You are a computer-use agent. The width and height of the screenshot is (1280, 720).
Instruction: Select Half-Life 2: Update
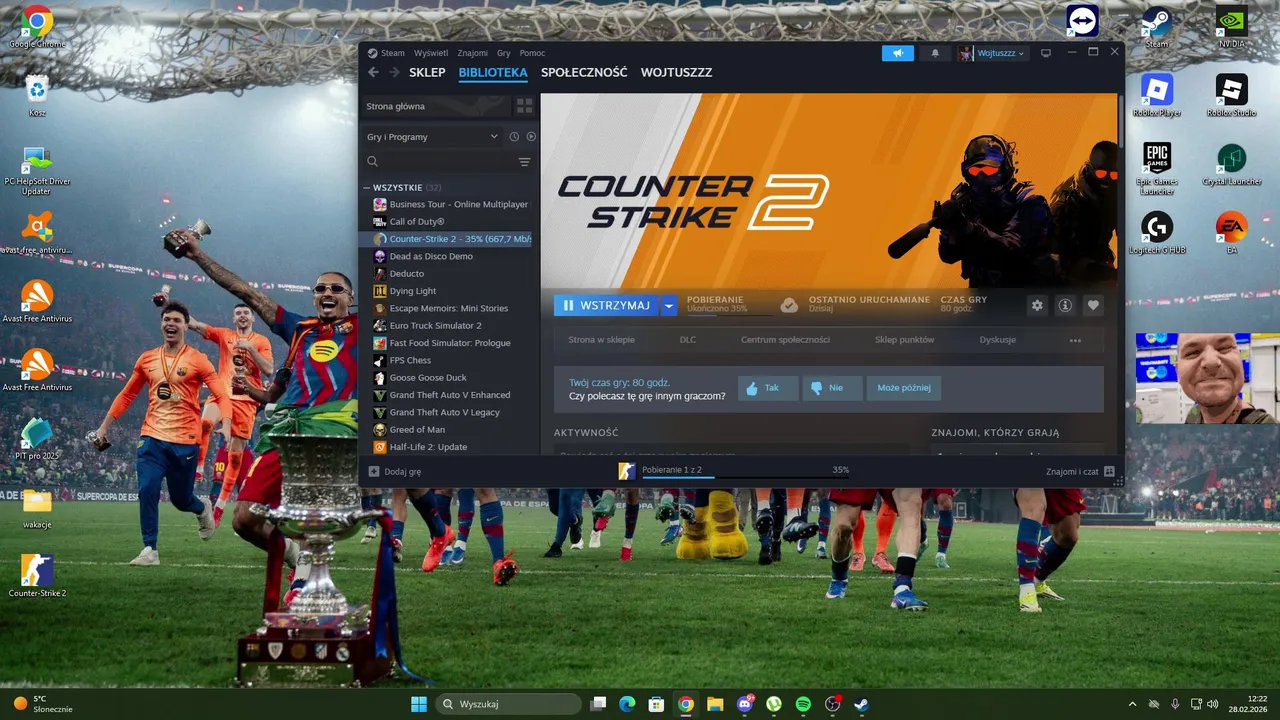[449, 447]
